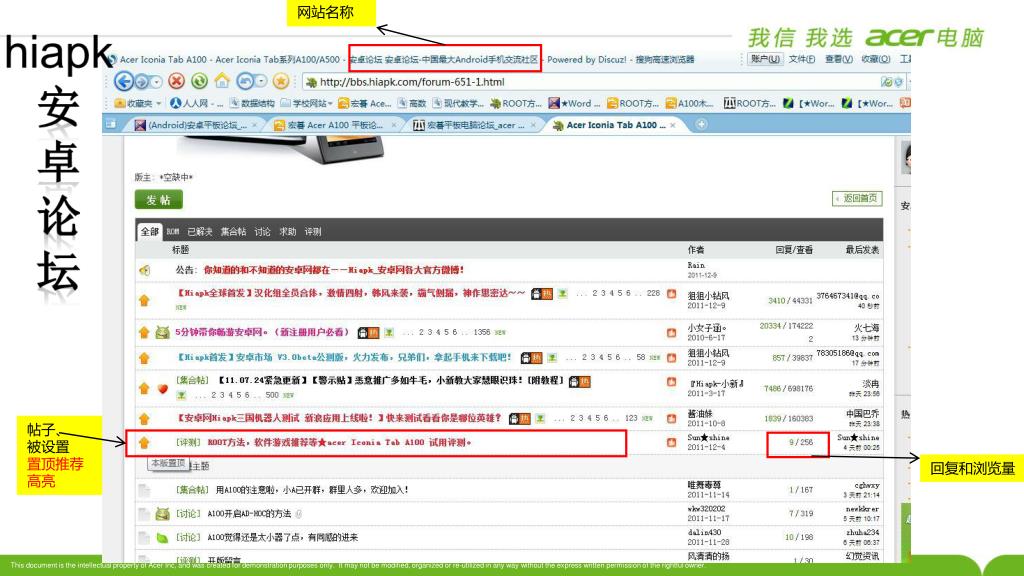The width and height of the screenshot is (1024, 576).
Task: Close the (Android)安卓平板论坛 tab
Action: [x=255, y=125]
